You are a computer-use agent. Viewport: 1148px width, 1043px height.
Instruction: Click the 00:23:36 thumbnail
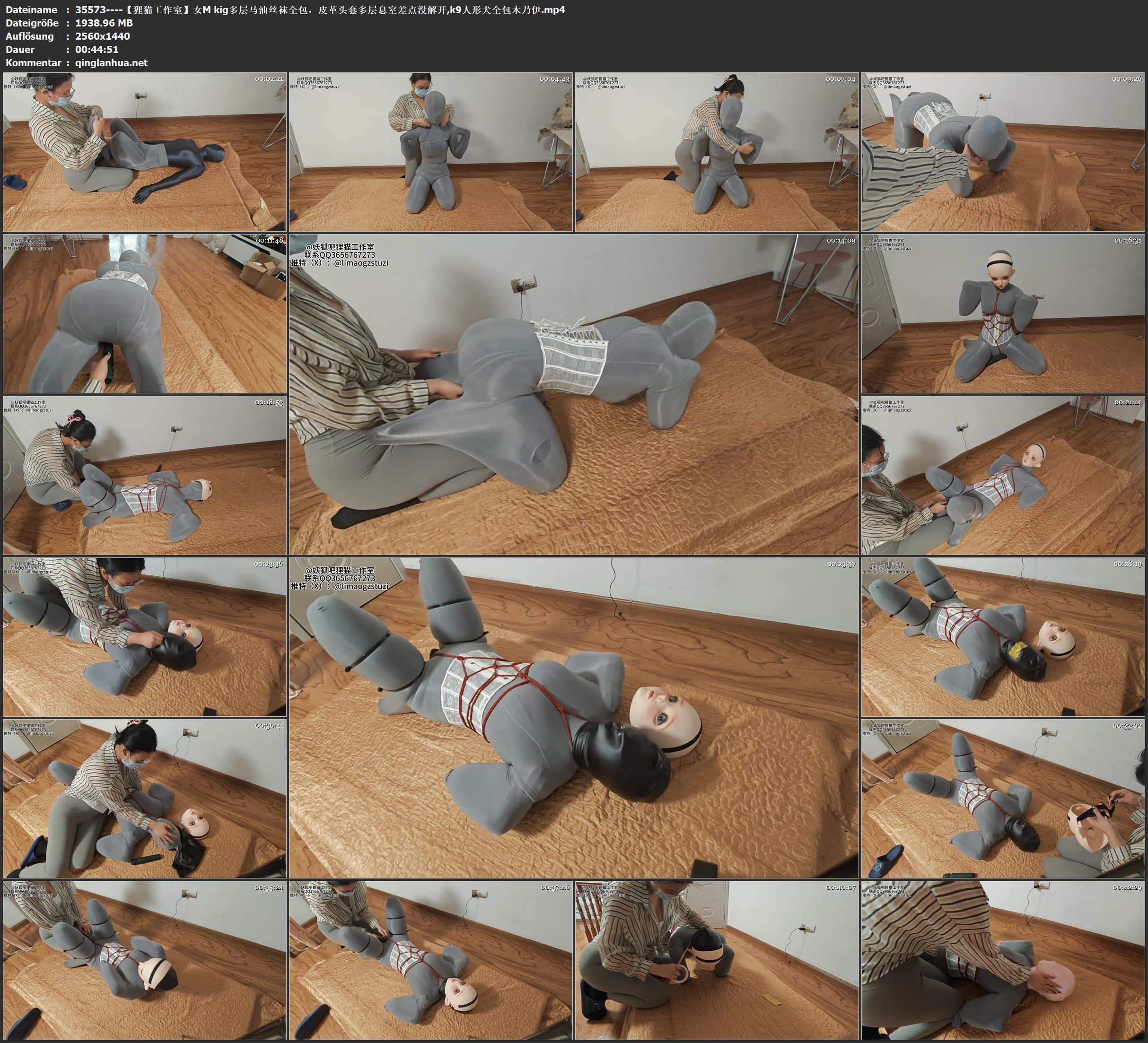(x=145, y=637)
